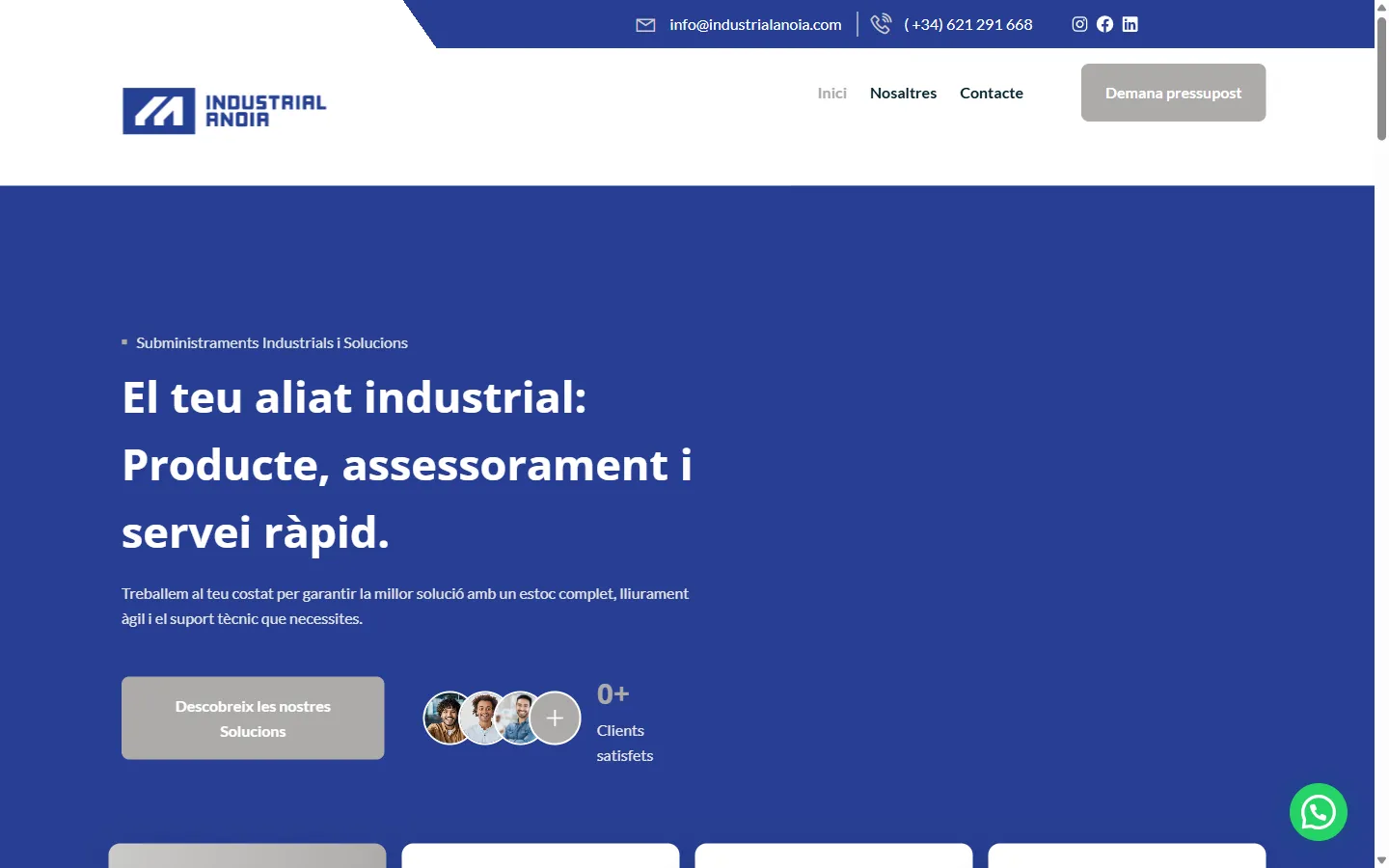1389x868 pixels.
Task: Click the scrollbar down arrow
Action: [x=1381, y=859]
